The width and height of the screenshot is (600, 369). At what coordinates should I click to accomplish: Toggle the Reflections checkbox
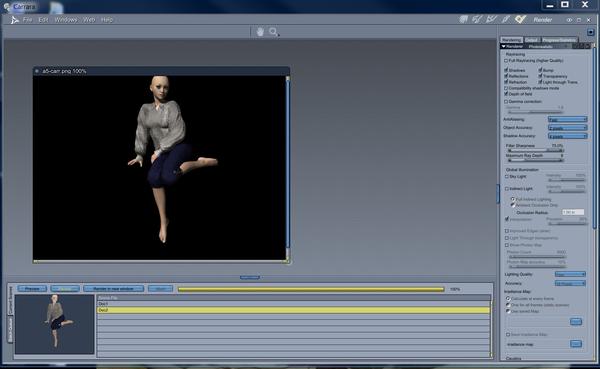pyautogui.click(x=506, y=76)
